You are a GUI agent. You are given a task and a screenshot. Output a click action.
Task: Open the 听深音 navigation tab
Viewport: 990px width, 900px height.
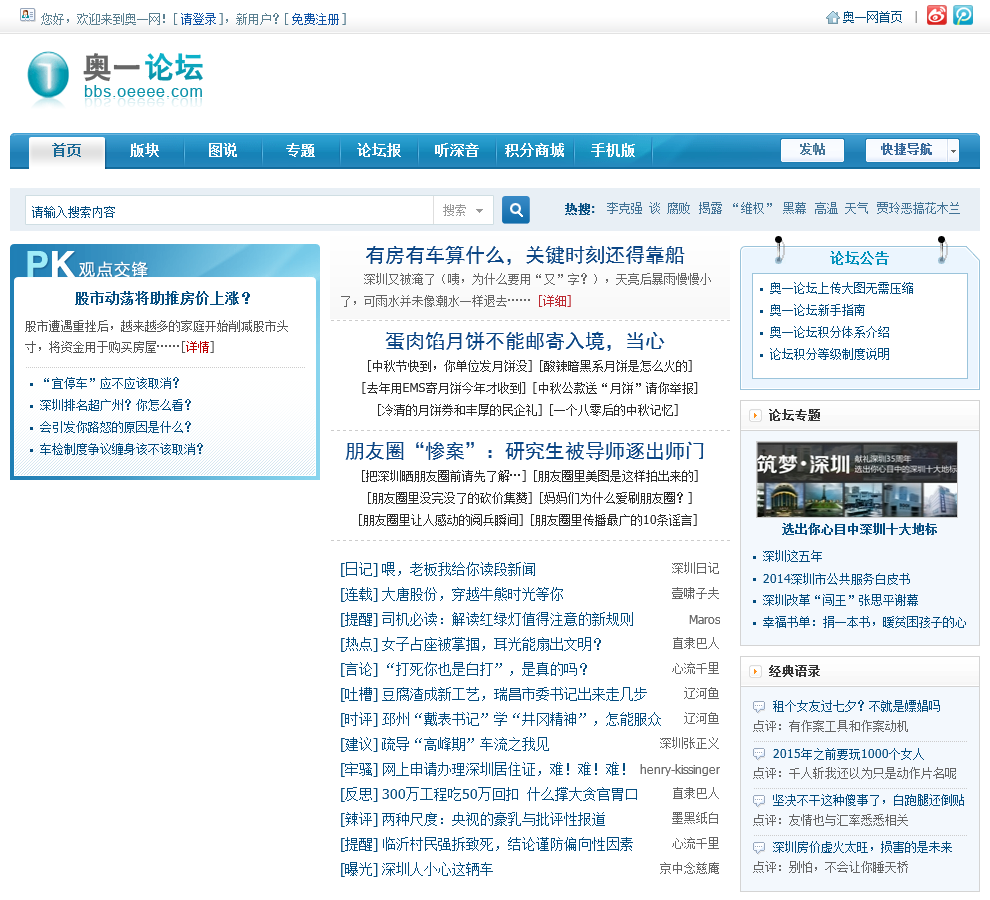456,151
